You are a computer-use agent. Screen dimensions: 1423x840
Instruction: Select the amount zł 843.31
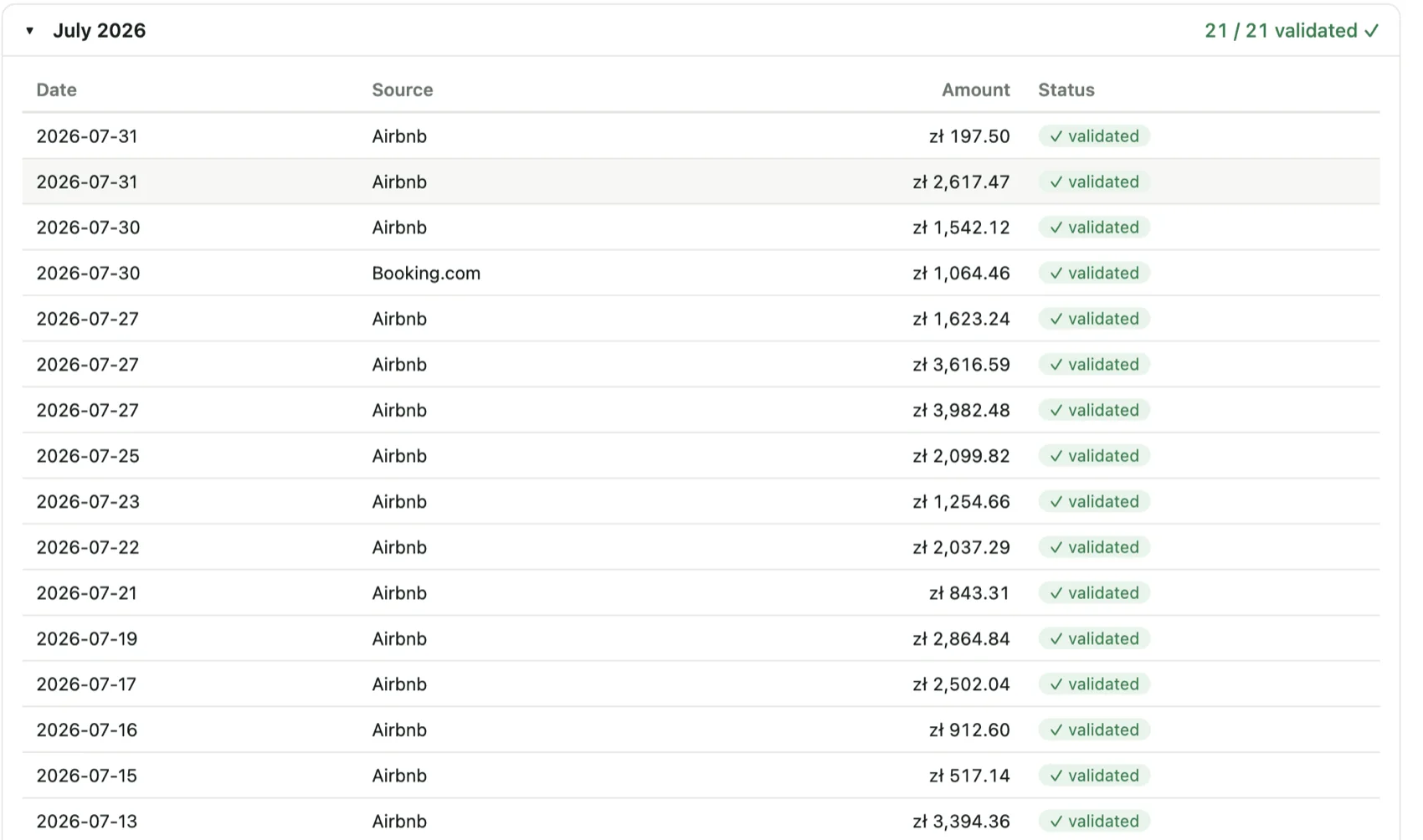[x=969, y=593]
